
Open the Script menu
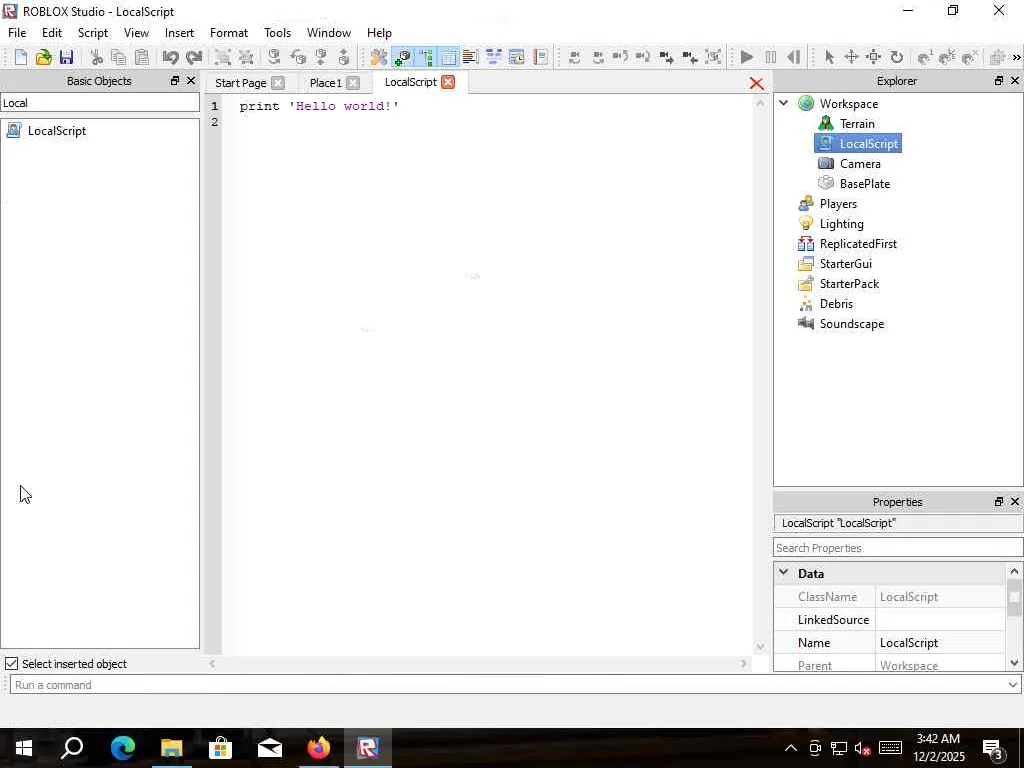(x=93, y=33)
